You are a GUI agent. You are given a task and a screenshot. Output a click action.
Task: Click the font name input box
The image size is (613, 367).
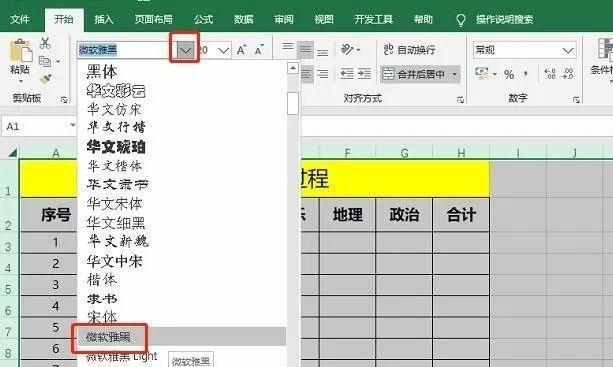point(127,50)
